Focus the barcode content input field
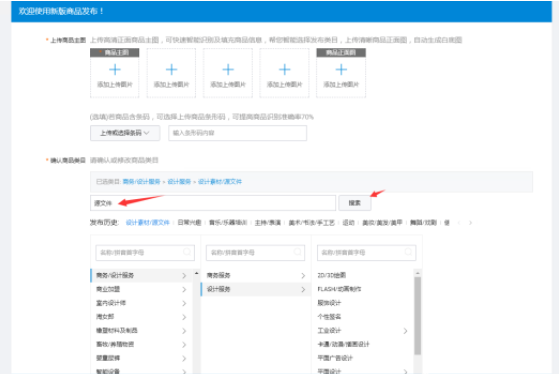The height and width of the screenshot is (374, 559). pos(237,133)
